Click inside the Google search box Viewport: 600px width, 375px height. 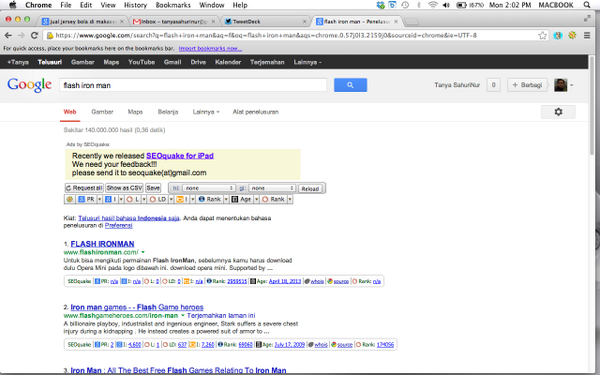coord(193,85)
